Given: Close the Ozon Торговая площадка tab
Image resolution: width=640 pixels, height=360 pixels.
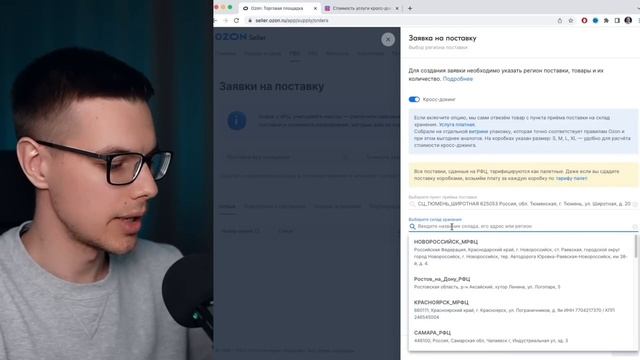Looking at the screenshot, I should click(315, 8).
